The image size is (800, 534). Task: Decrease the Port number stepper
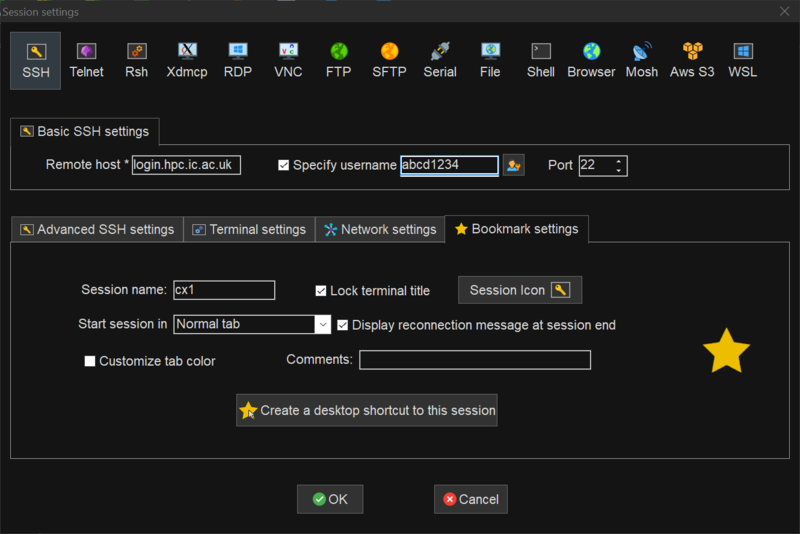pyautogui.click(x=619, y=170)
